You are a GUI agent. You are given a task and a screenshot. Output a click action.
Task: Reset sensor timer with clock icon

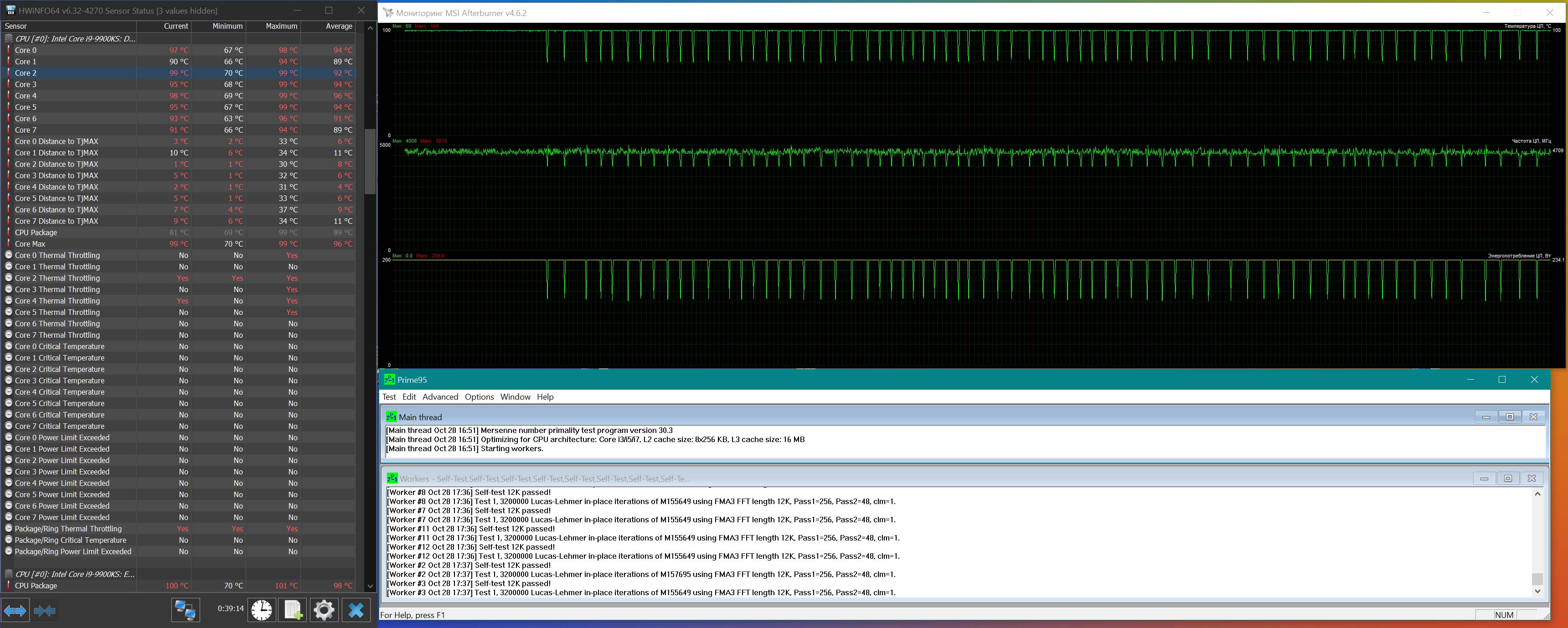click(x=262, y=610)
